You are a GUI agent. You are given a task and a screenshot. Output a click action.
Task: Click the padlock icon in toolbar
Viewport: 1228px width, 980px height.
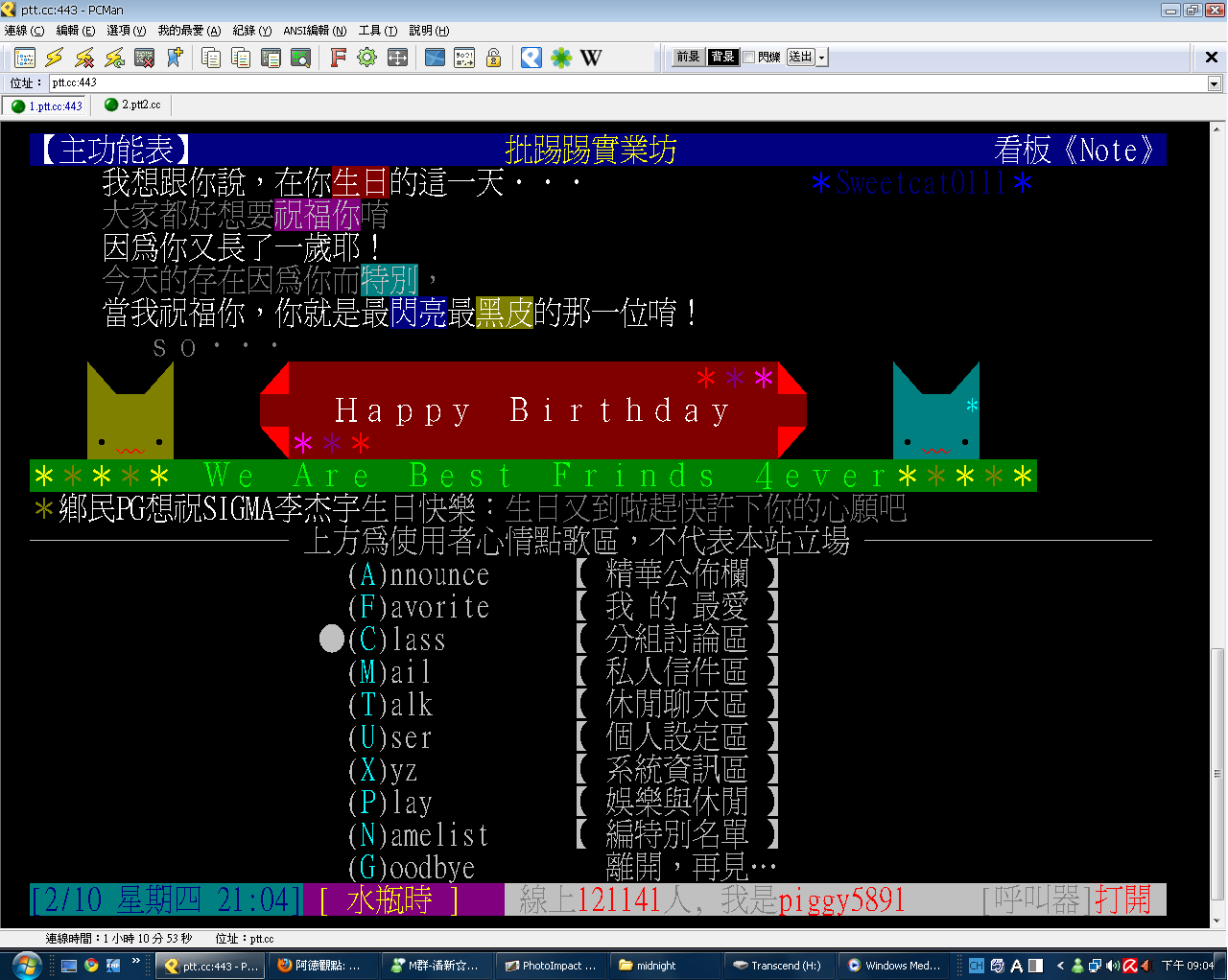pyautogui.click(x=493, y=58)
